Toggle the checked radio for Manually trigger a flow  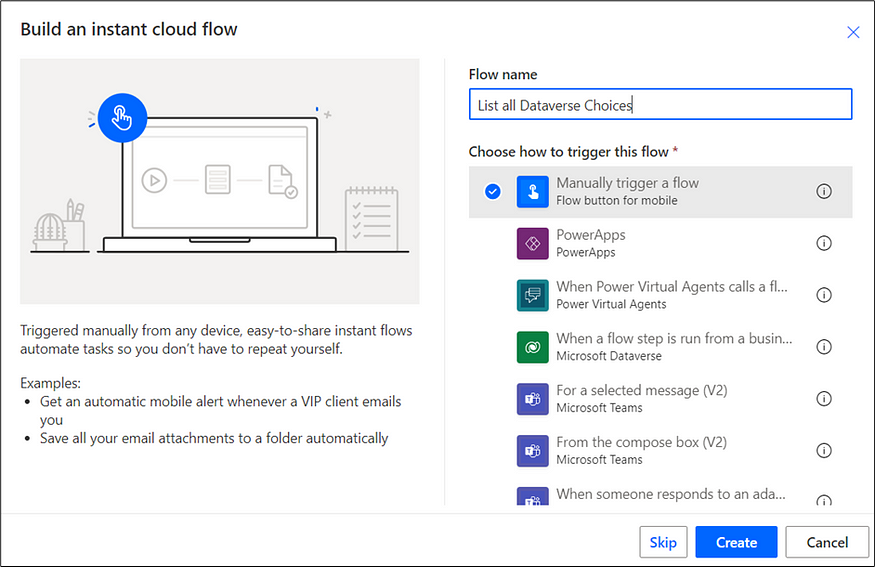point(492,191)
